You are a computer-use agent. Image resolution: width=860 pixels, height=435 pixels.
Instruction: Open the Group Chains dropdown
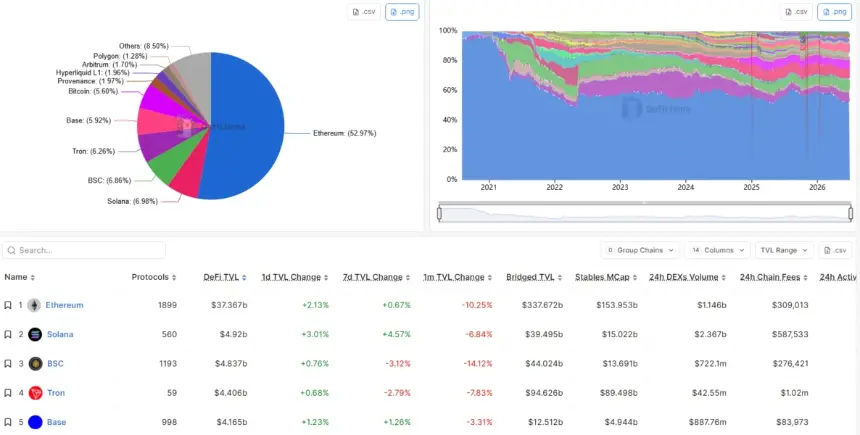point(640,250)
